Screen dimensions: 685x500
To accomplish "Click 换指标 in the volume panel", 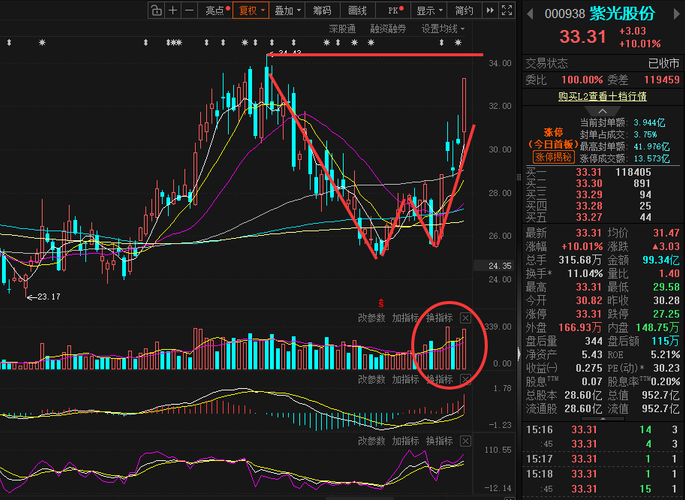I will point(439,318).
